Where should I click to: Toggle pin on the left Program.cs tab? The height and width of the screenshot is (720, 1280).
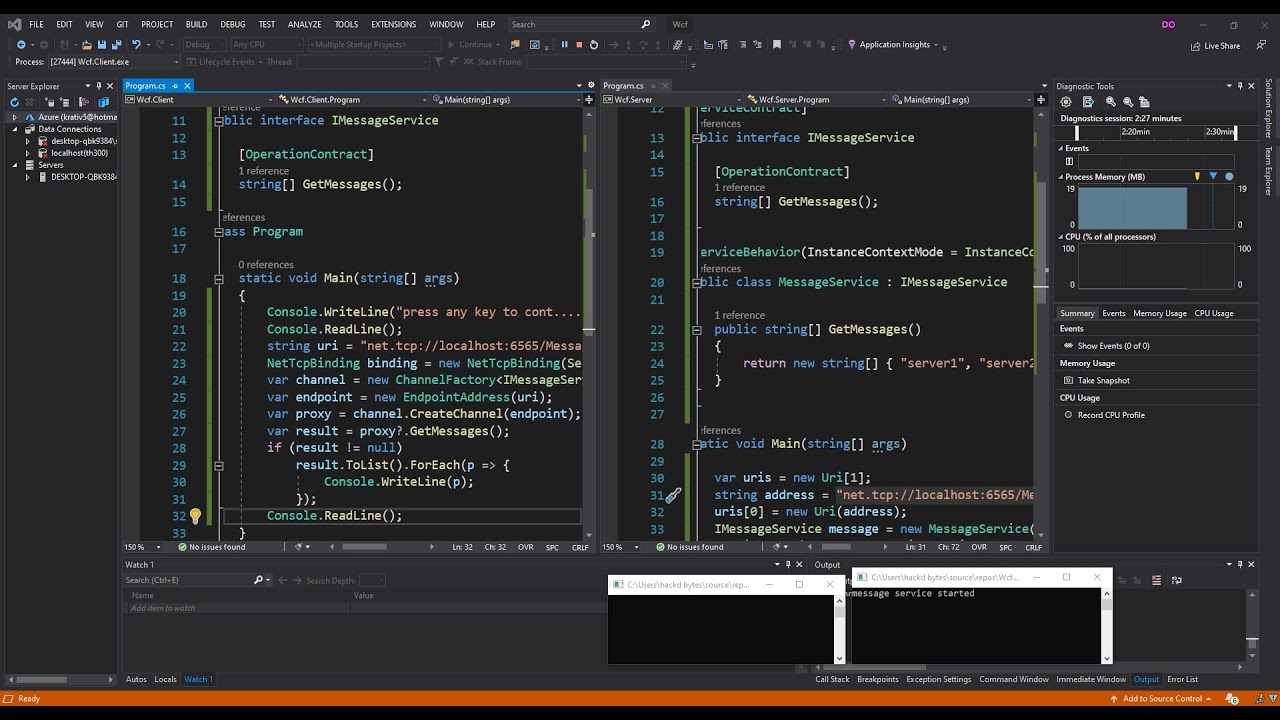[175, 86]
